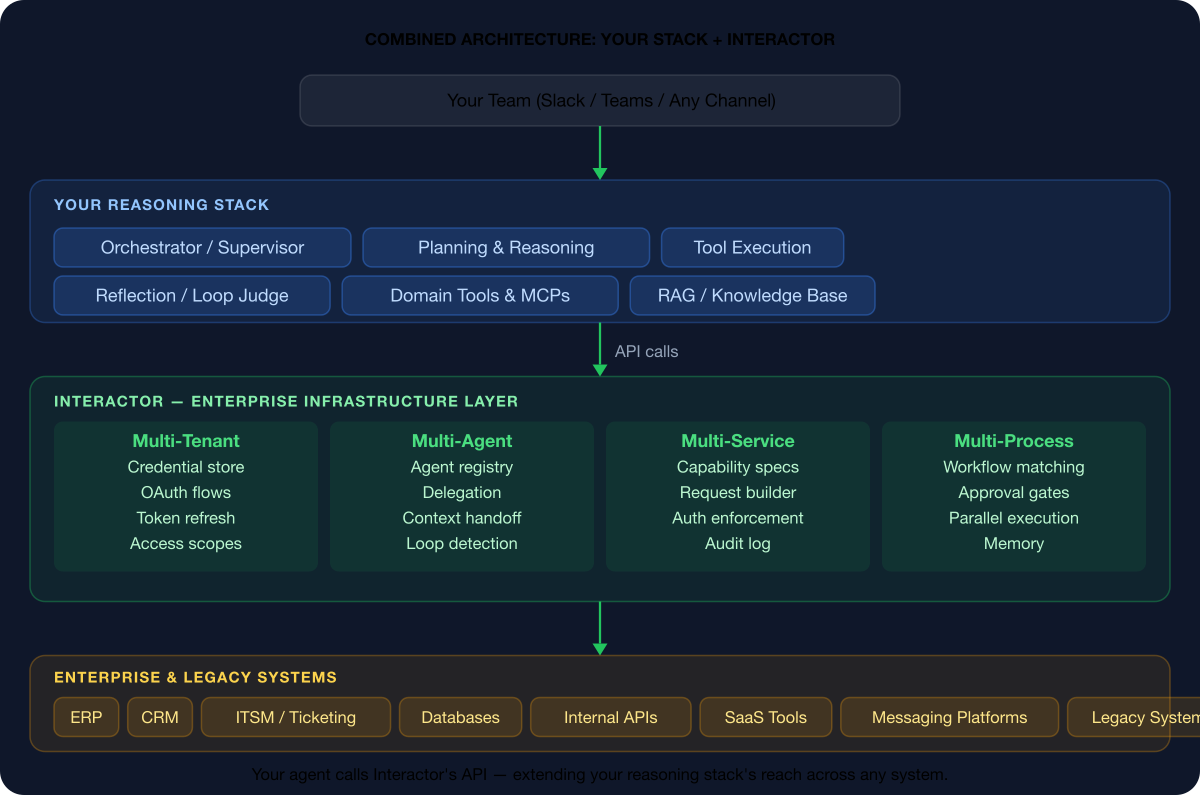
Task: Select the RAG / Knowledge Base node
Action: pyautogui.click(x=752, y=295)
